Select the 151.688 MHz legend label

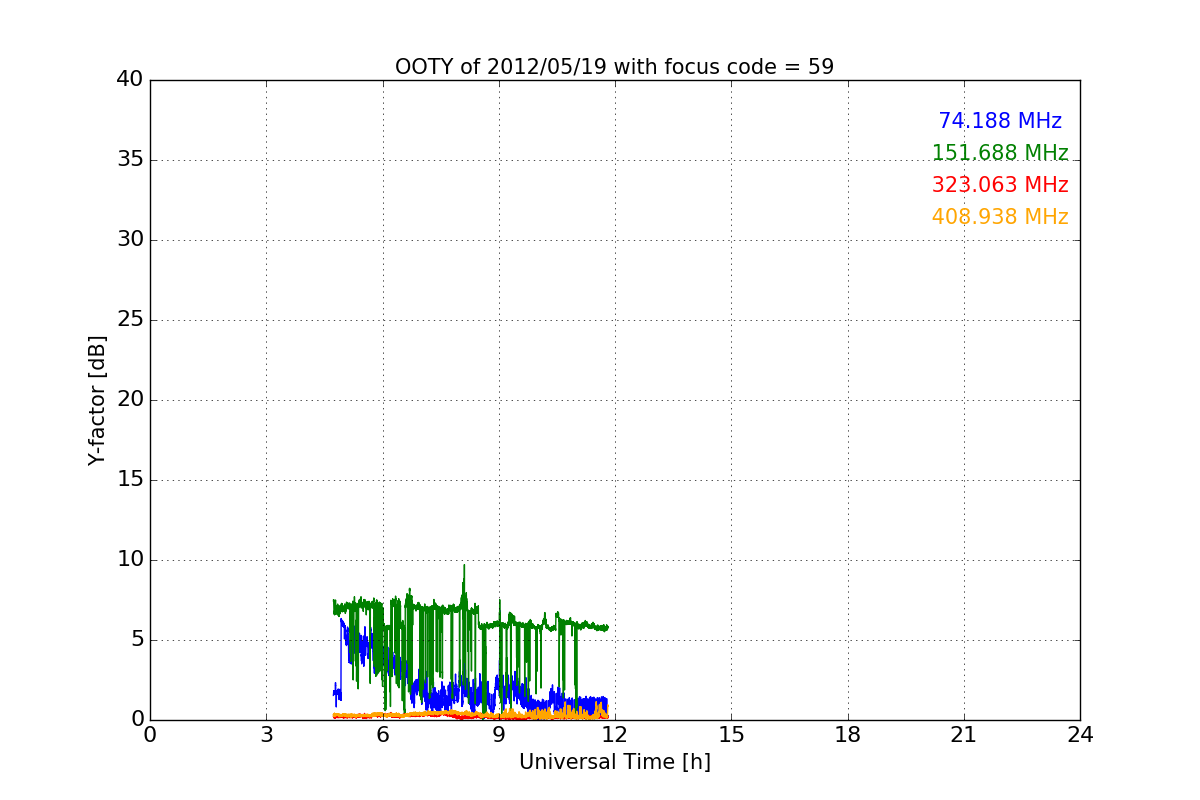1000,153
